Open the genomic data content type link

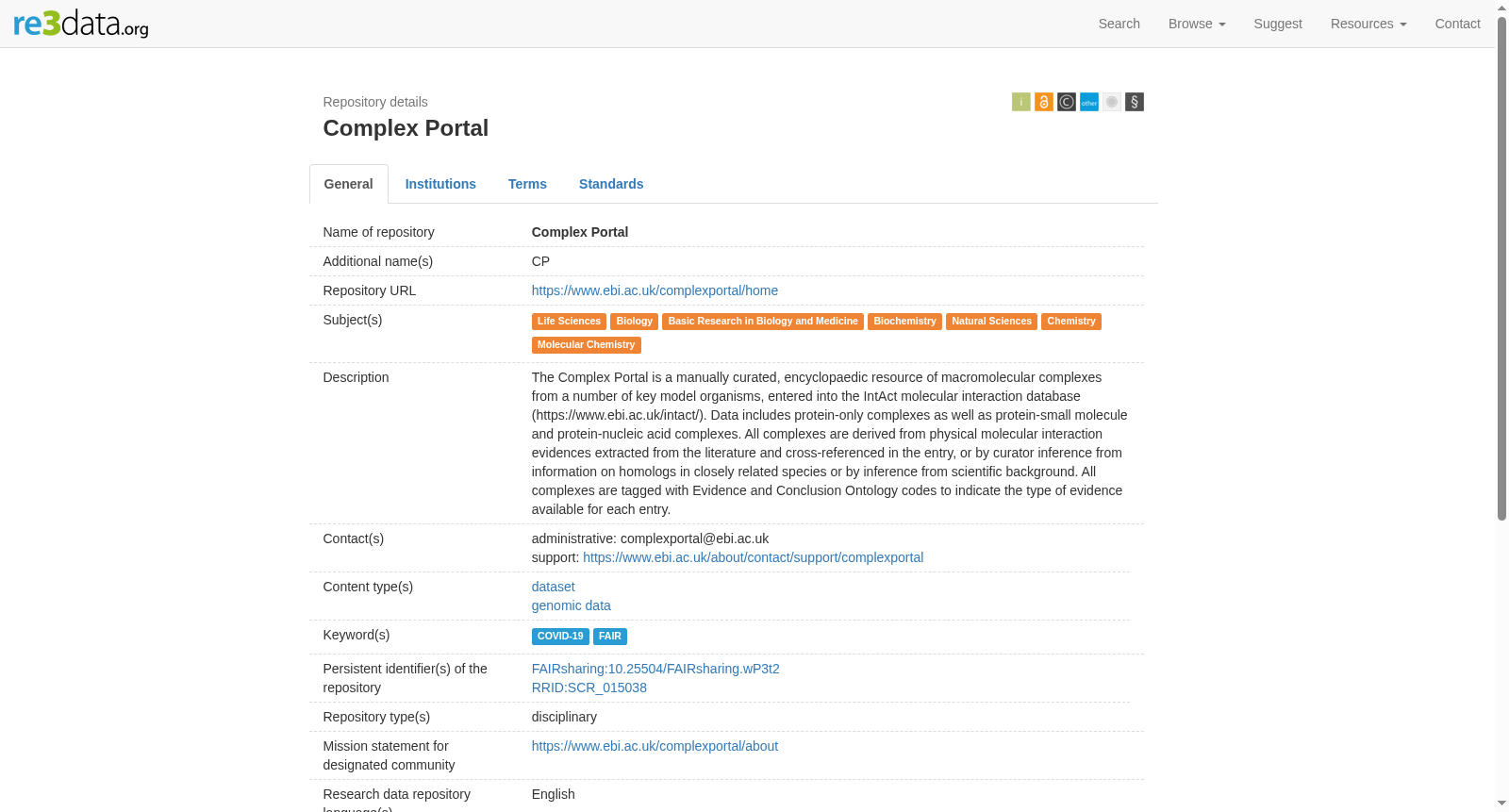click(571, 605)
